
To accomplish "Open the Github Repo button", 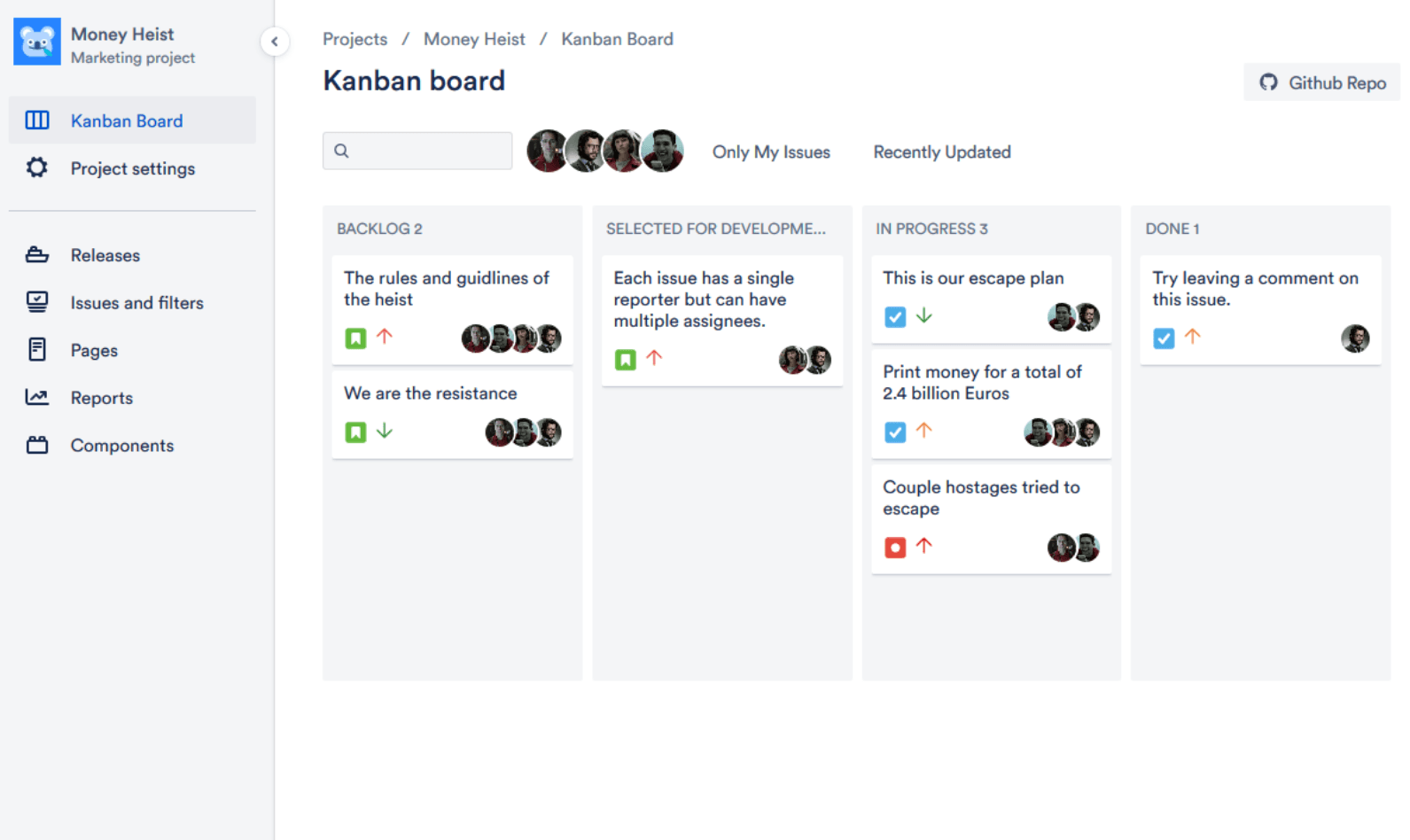I will pyautogui.click(x=1321, y=82).
